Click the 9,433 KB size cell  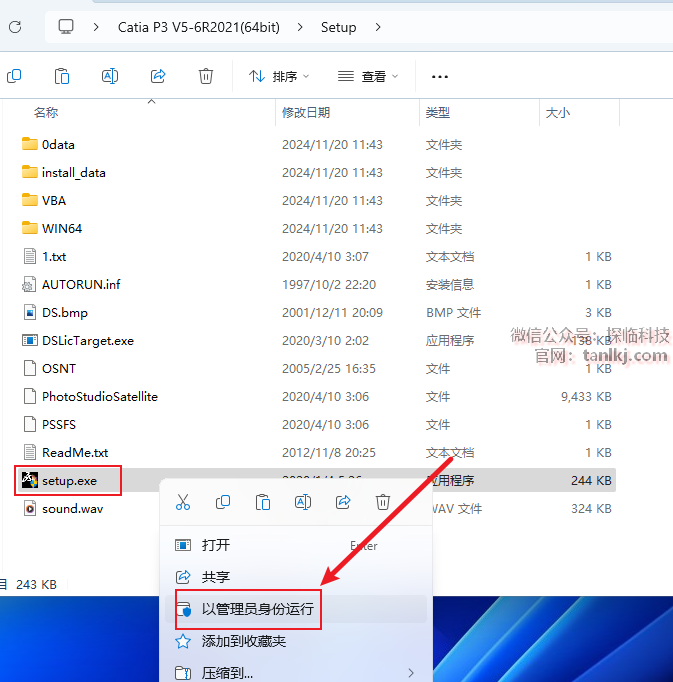586,396
